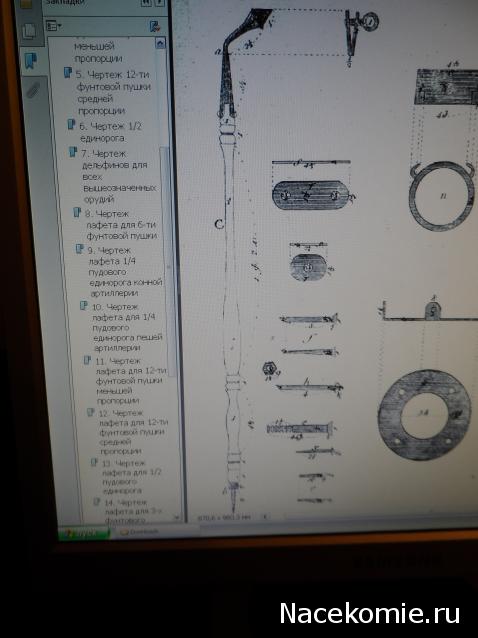Click the new bookmark icon in panel toolbar
This screenshot has height=638, width=478.
point(155,26)
